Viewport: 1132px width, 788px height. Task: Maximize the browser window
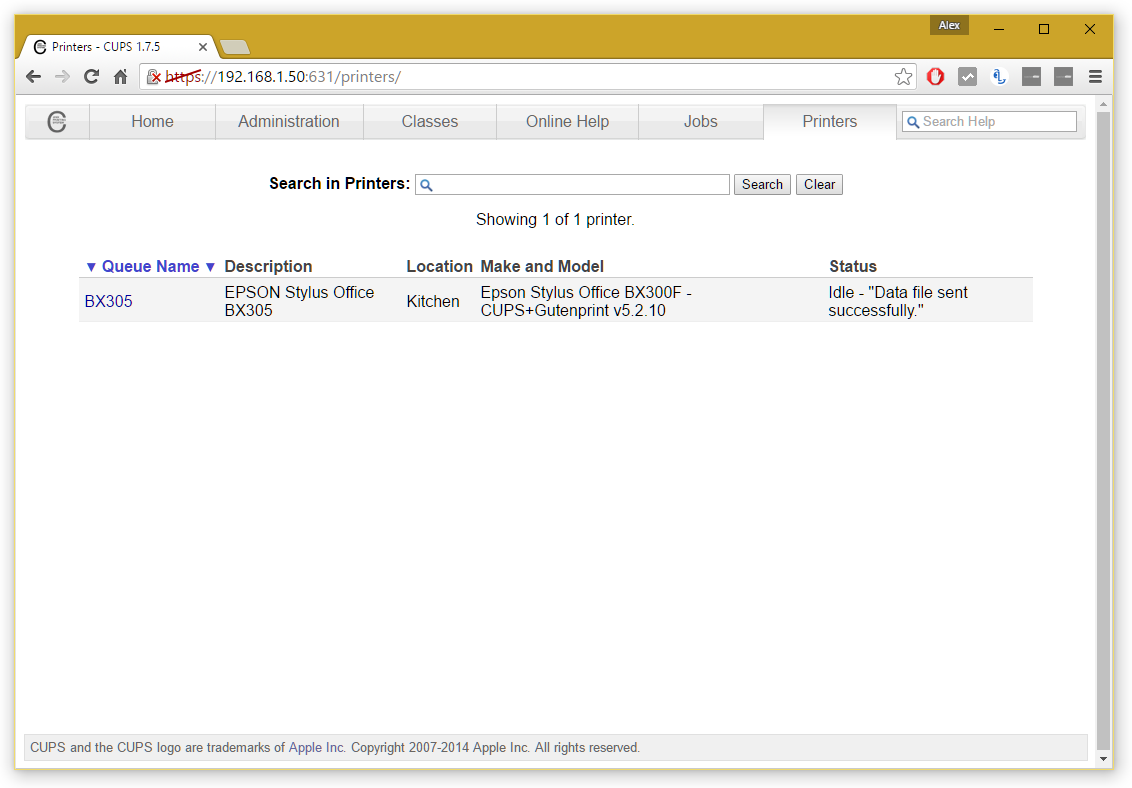[1044, 29]
